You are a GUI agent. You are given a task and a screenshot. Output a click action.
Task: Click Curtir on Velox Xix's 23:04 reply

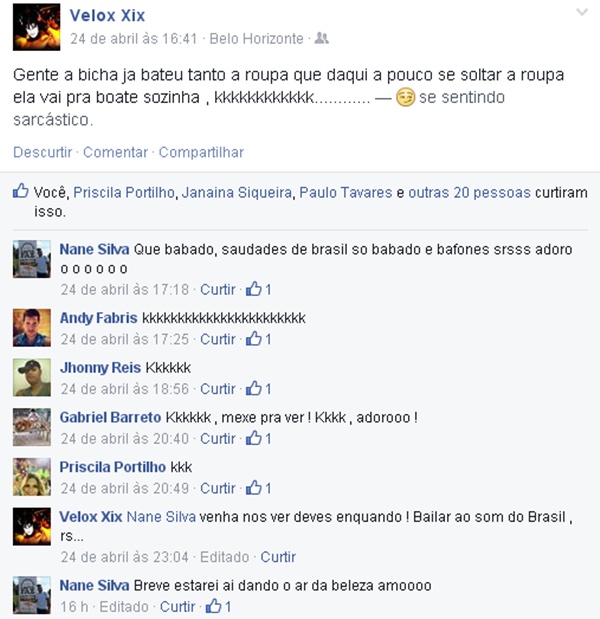[x=278, y=557]
